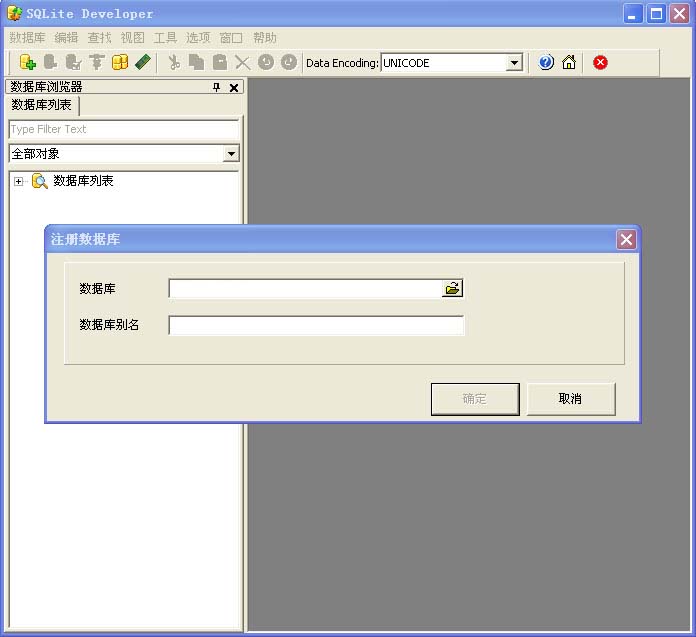
Task: Open the 全部对象 filter dropdown
Action: [x=231, y=154]
